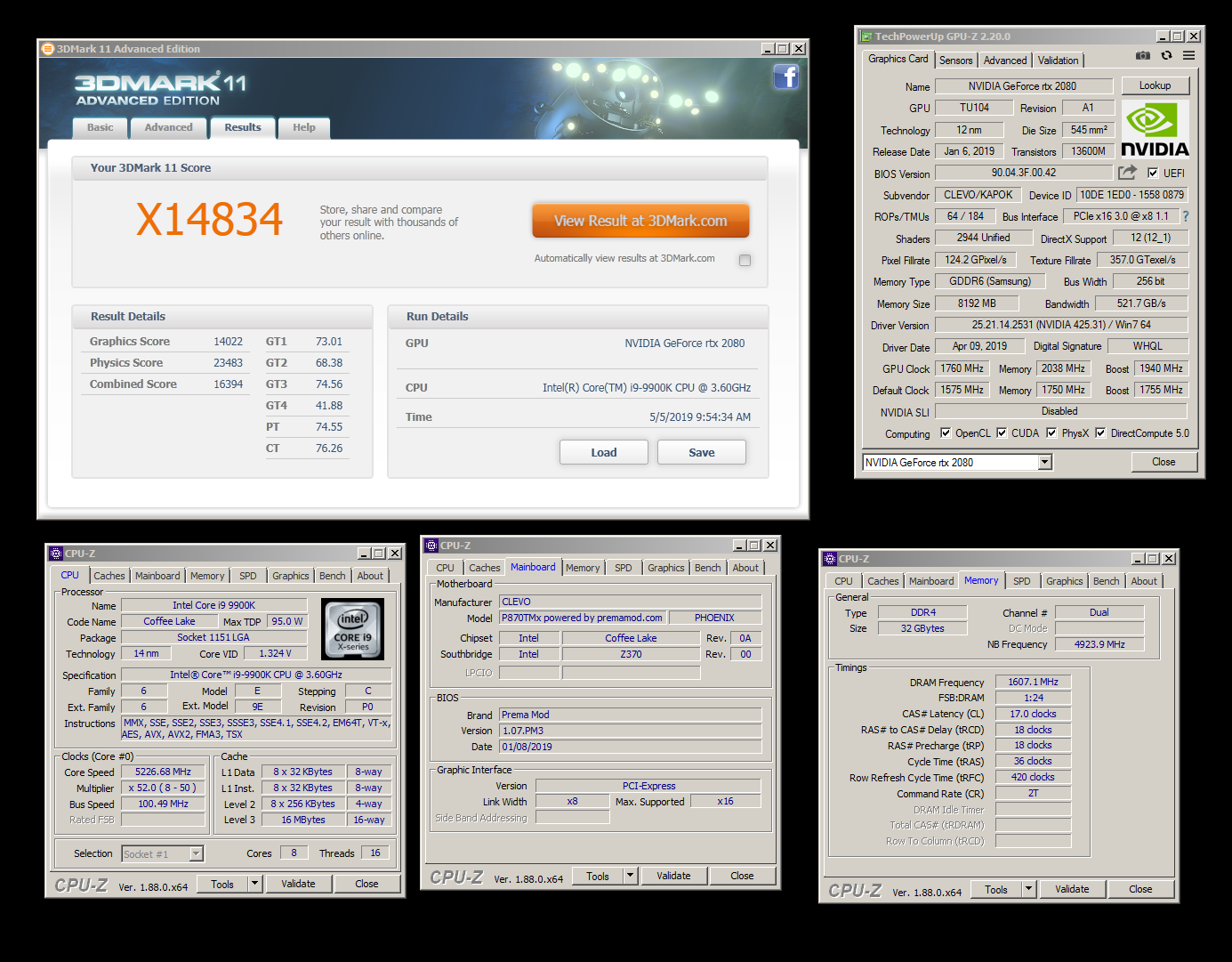Toggle the PhysX checkbox
Viewport: 1232px width, 962px height.
1051,433
